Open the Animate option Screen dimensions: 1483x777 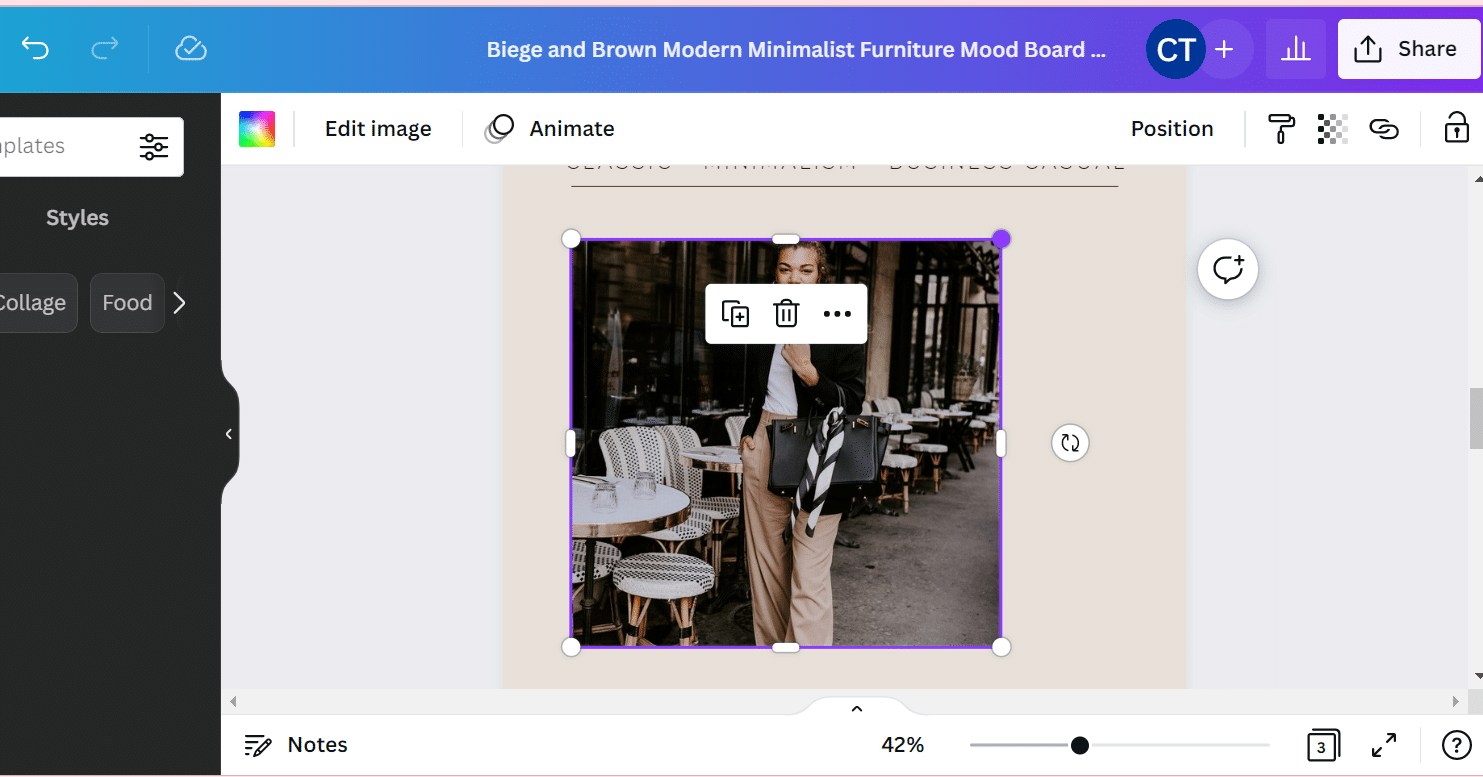[550, 129]
